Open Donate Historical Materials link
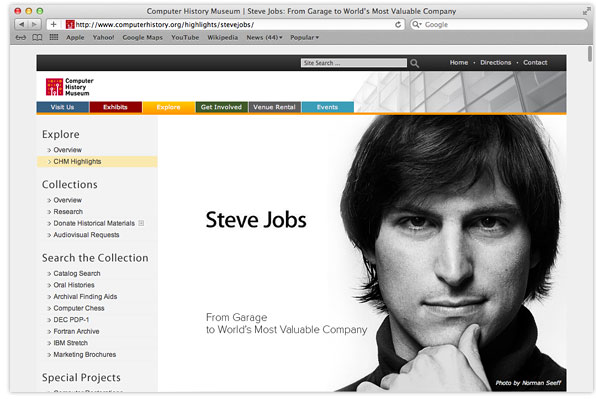Screen dimensions: 596x399 (94, 223)
